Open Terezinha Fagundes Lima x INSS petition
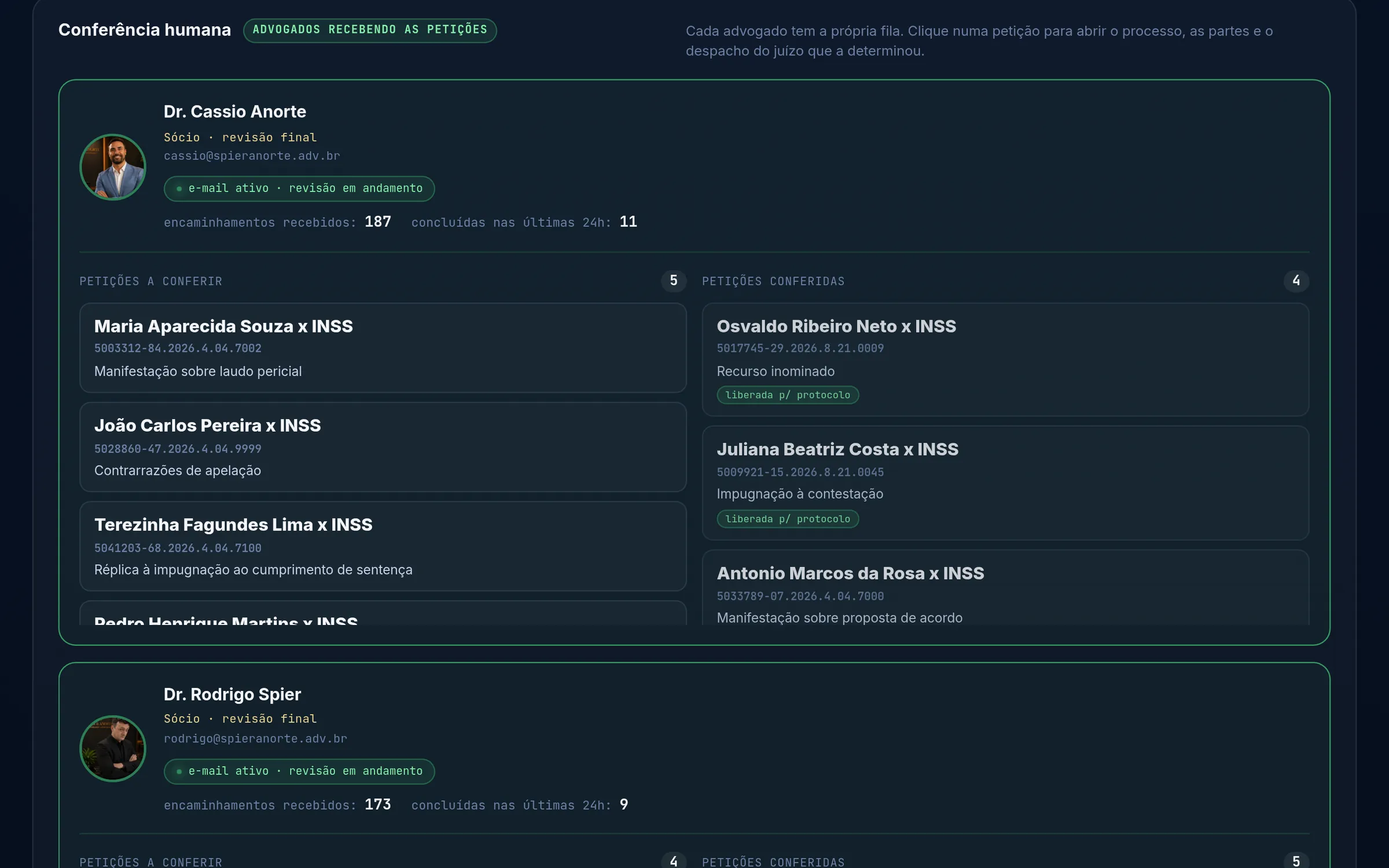The height and width of the screenshot is (868, 1389). point(383,546)
